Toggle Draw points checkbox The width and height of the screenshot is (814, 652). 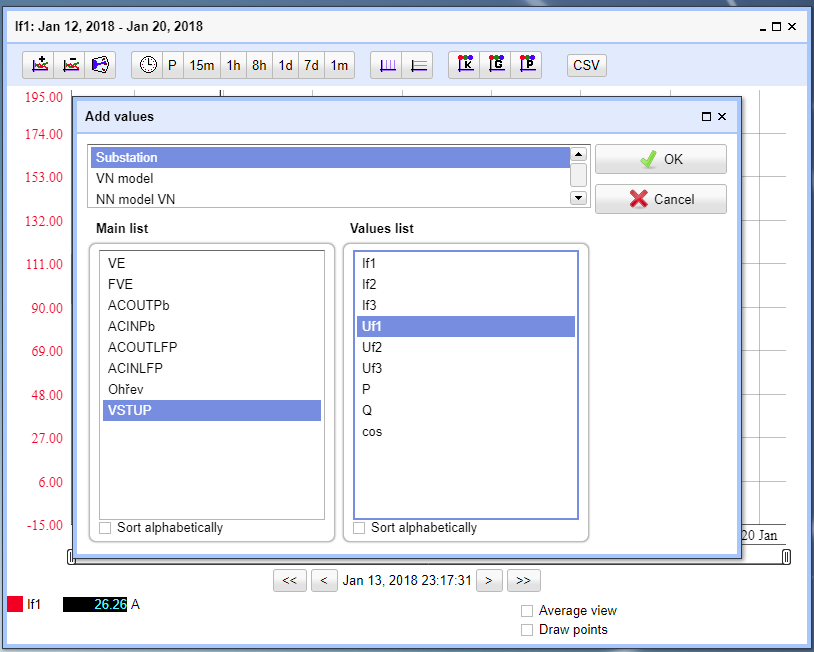click(x=527, y=630)
